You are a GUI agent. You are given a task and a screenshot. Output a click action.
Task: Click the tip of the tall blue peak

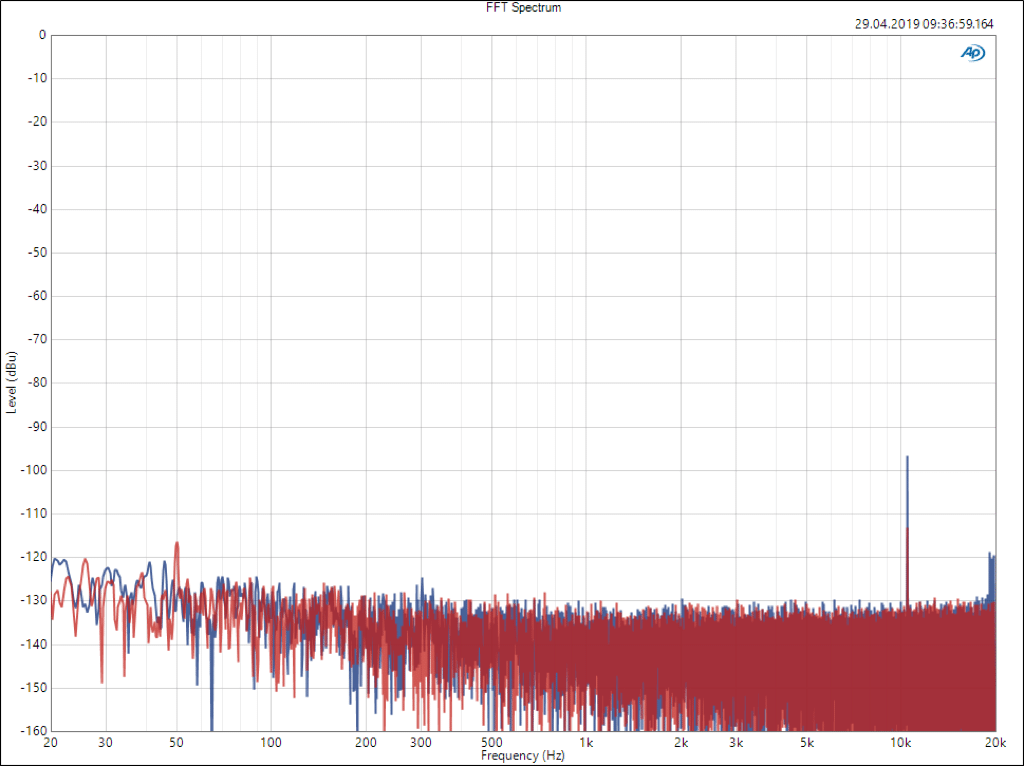907,457
